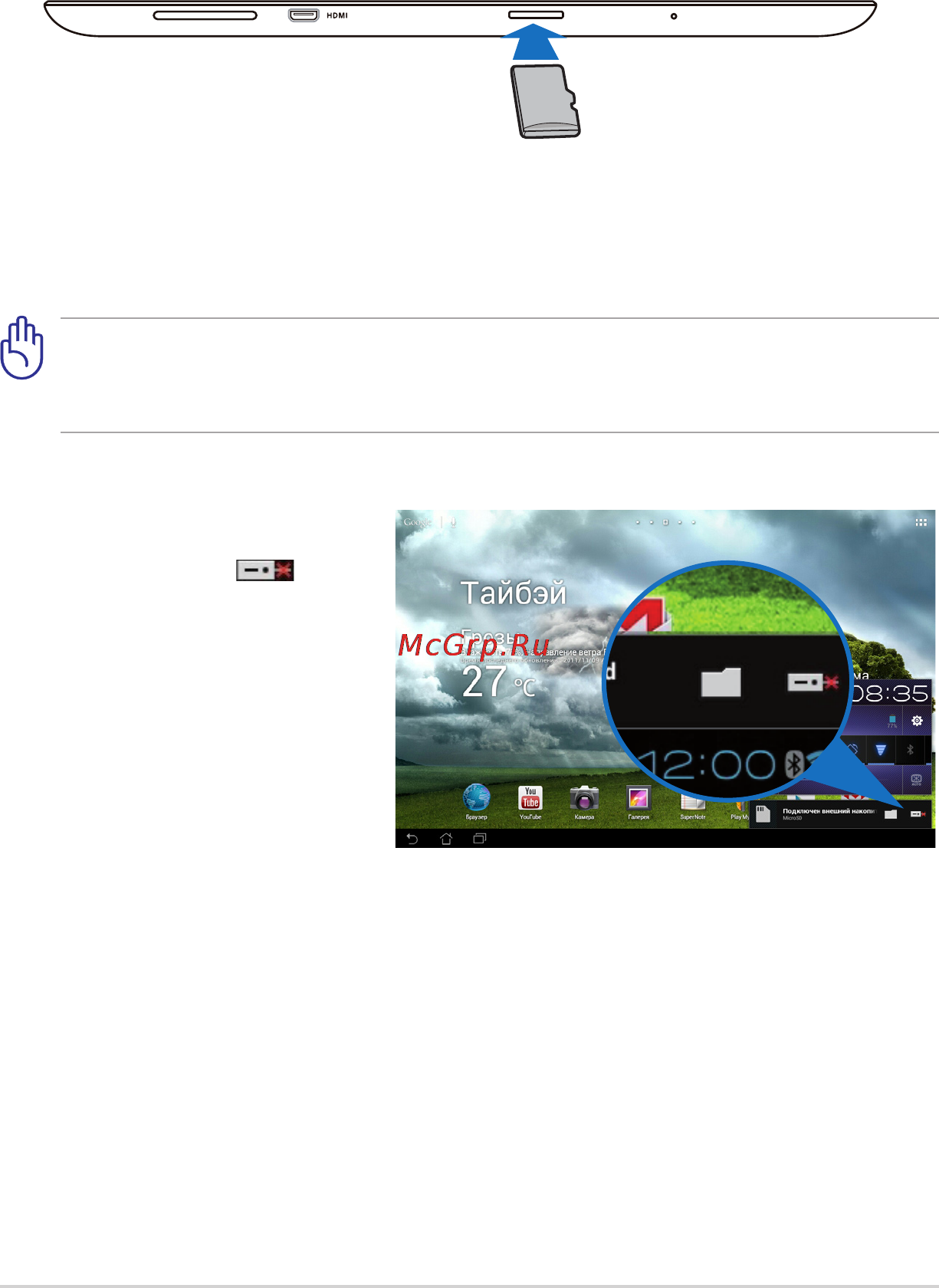Open the Браузер app
Screen dimensions: 939x1288
(x=476, y=801)
